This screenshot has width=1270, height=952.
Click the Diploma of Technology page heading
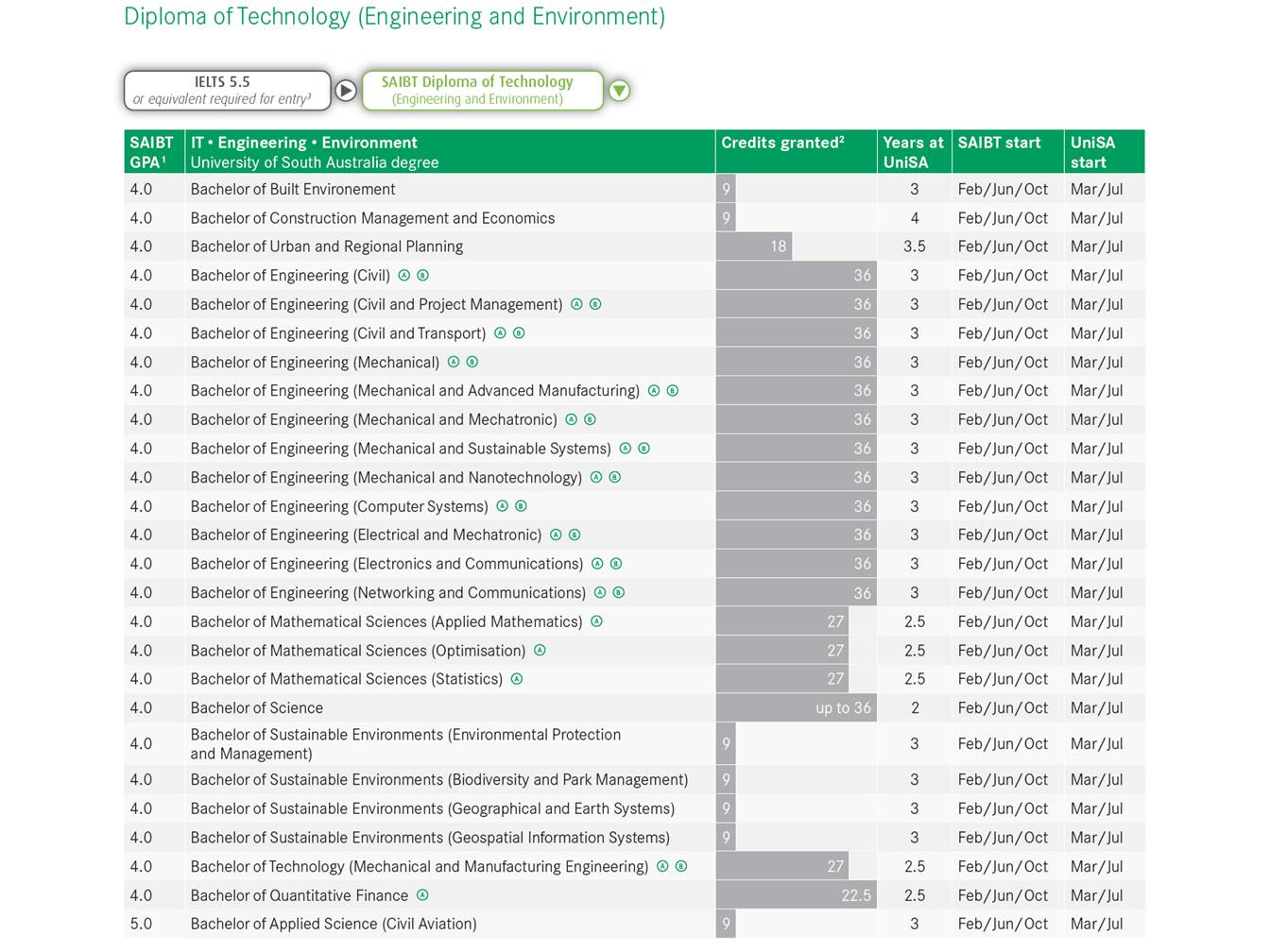click(x=395, y=17)
